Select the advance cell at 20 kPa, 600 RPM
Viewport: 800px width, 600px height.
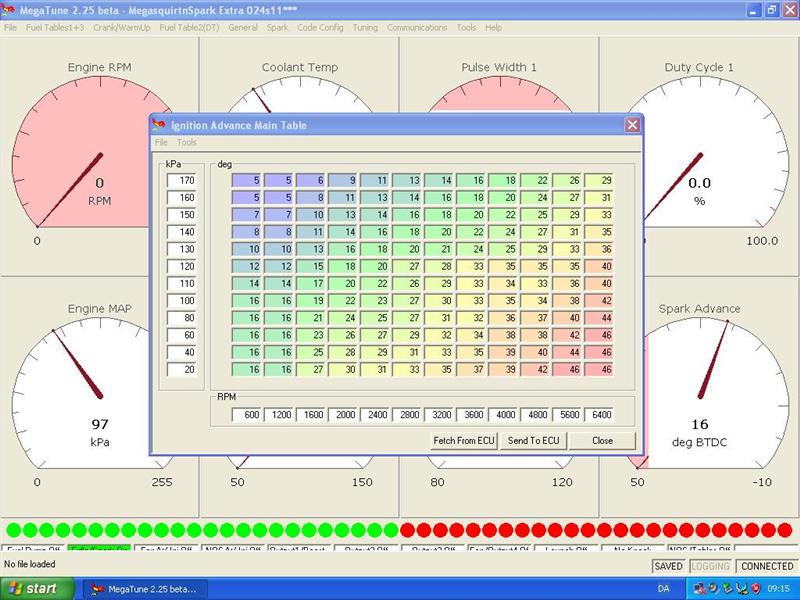coord(247,370)
